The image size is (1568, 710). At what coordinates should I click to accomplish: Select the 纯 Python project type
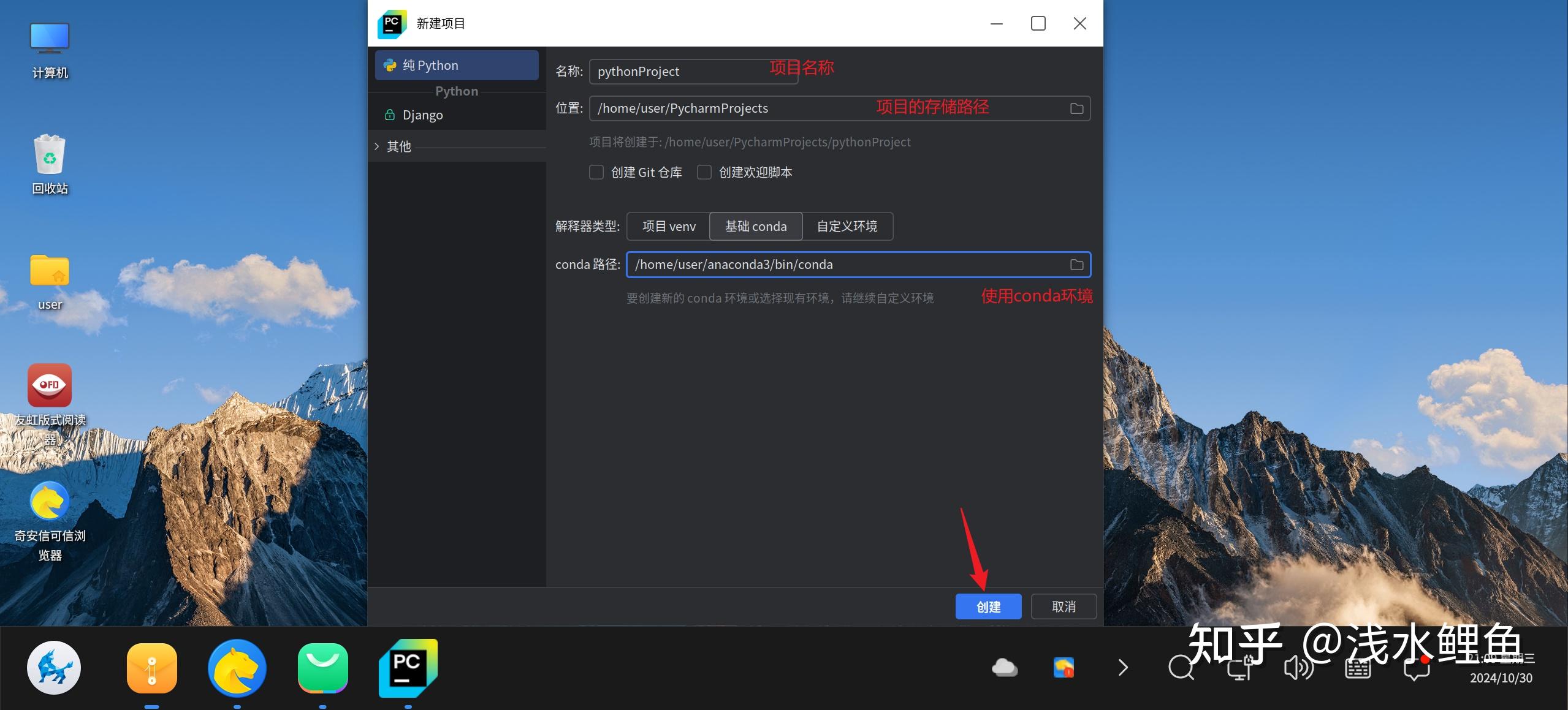coord(456,65)
